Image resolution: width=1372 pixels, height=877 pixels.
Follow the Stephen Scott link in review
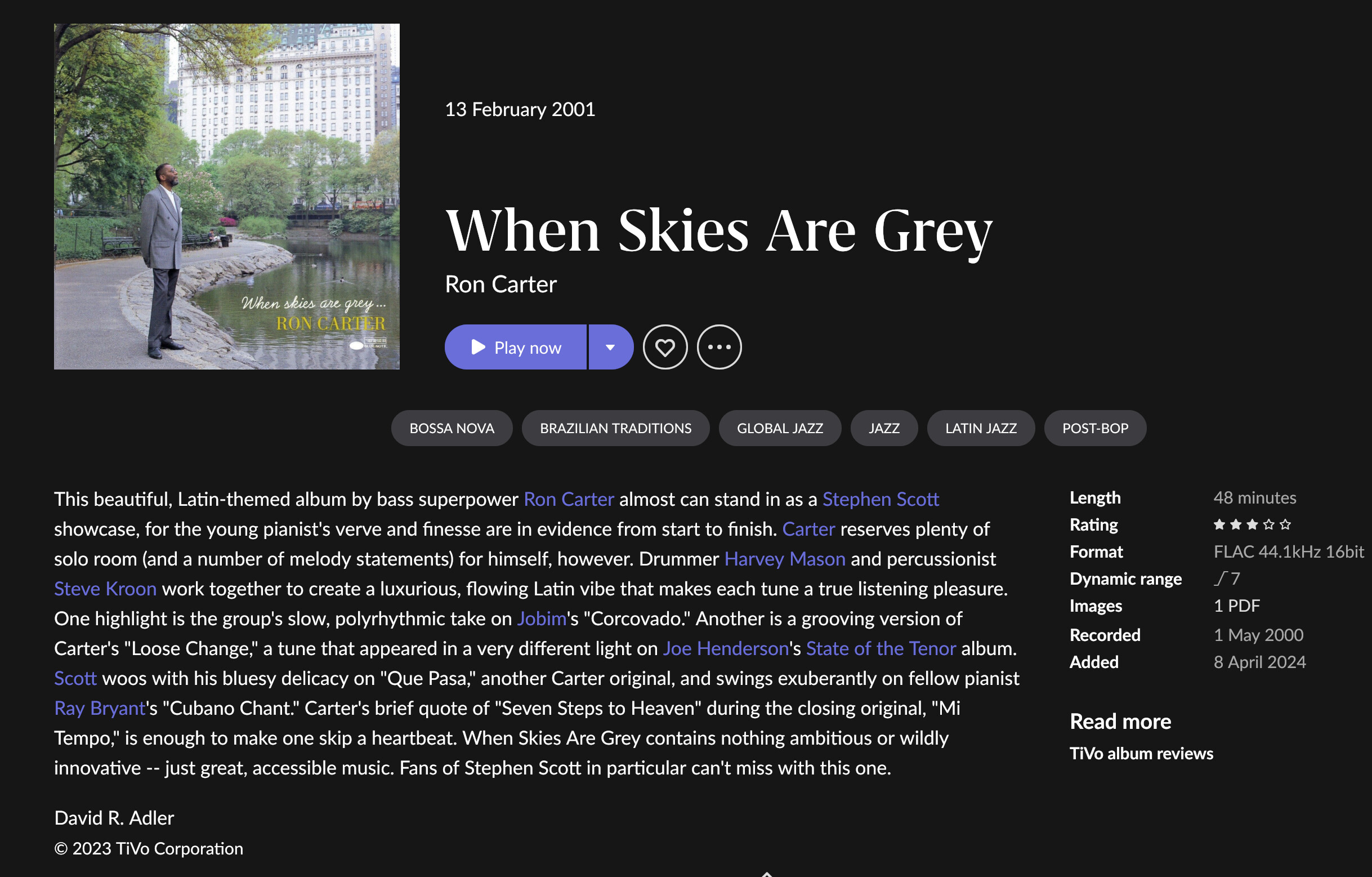(x=881, y=499)
